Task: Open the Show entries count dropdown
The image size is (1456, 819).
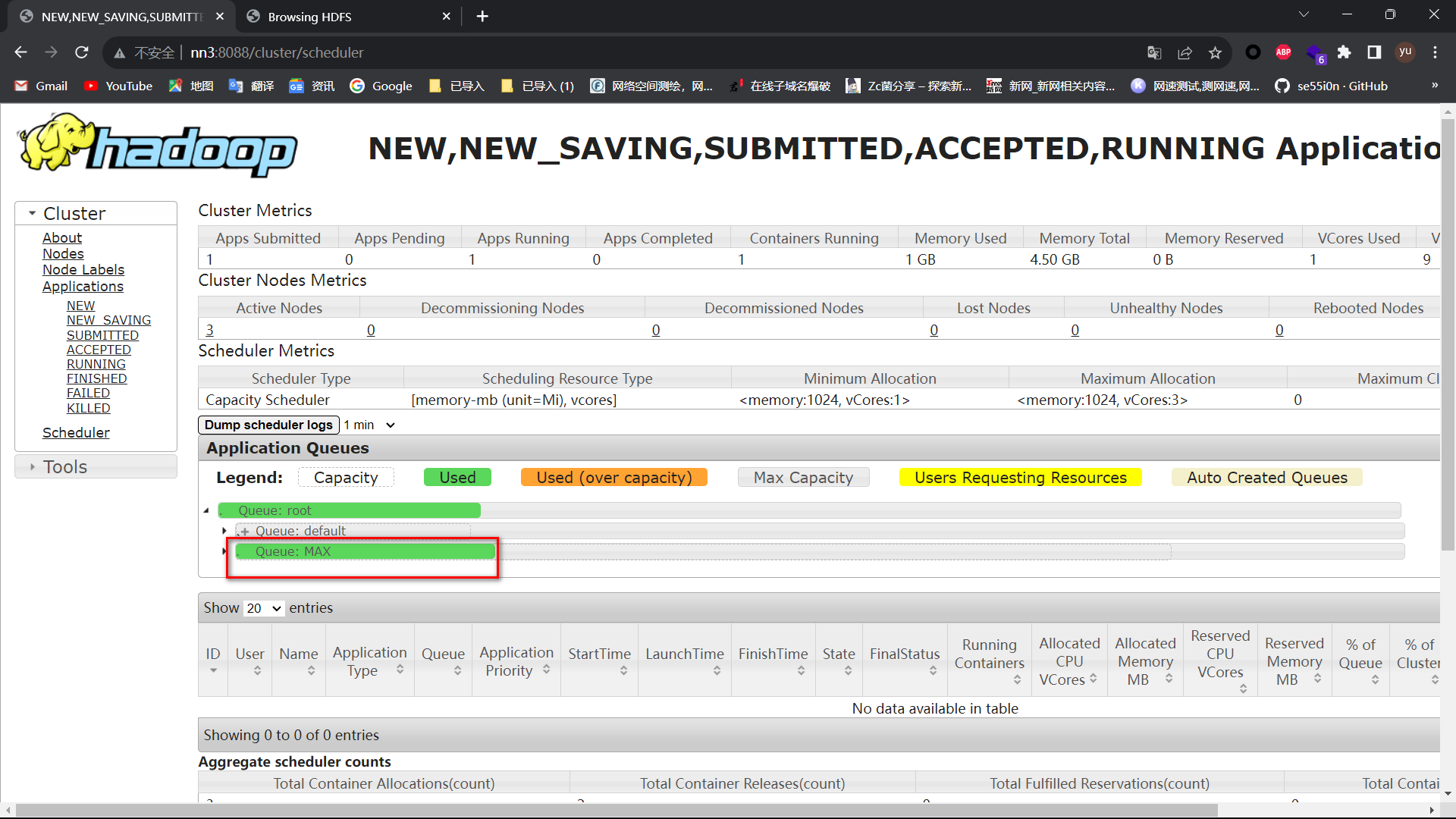Action: point(264,608)
